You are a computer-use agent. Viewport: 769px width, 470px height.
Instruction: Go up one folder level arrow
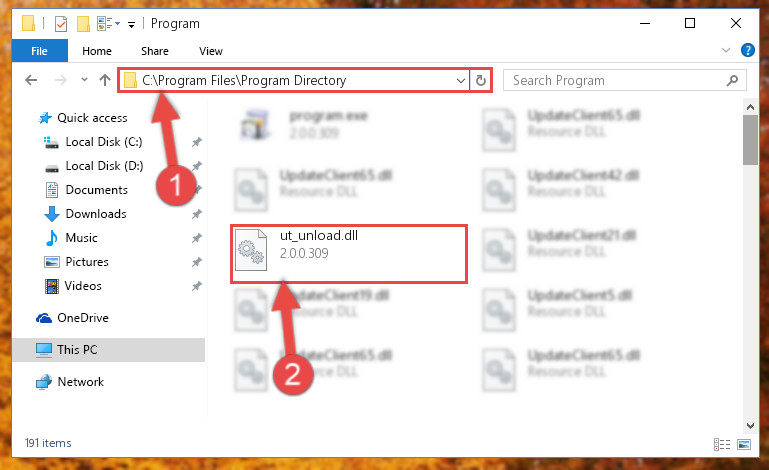point(104,80)
